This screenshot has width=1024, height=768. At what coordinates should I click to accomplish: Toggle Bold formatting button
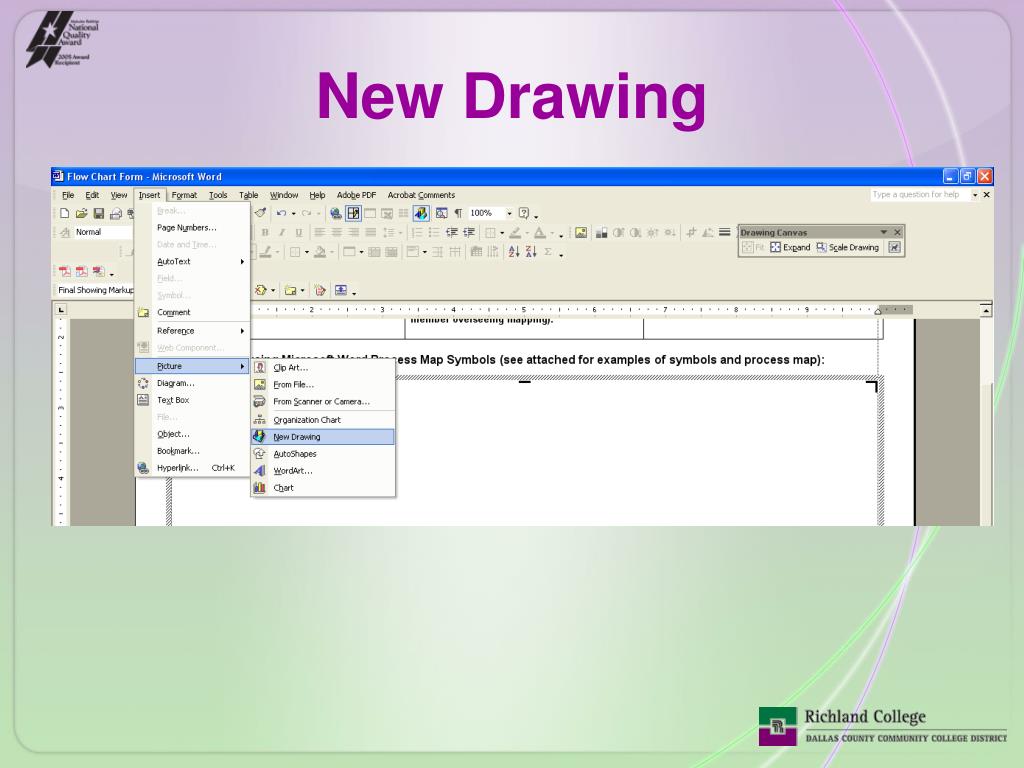(x=264, y=232)
